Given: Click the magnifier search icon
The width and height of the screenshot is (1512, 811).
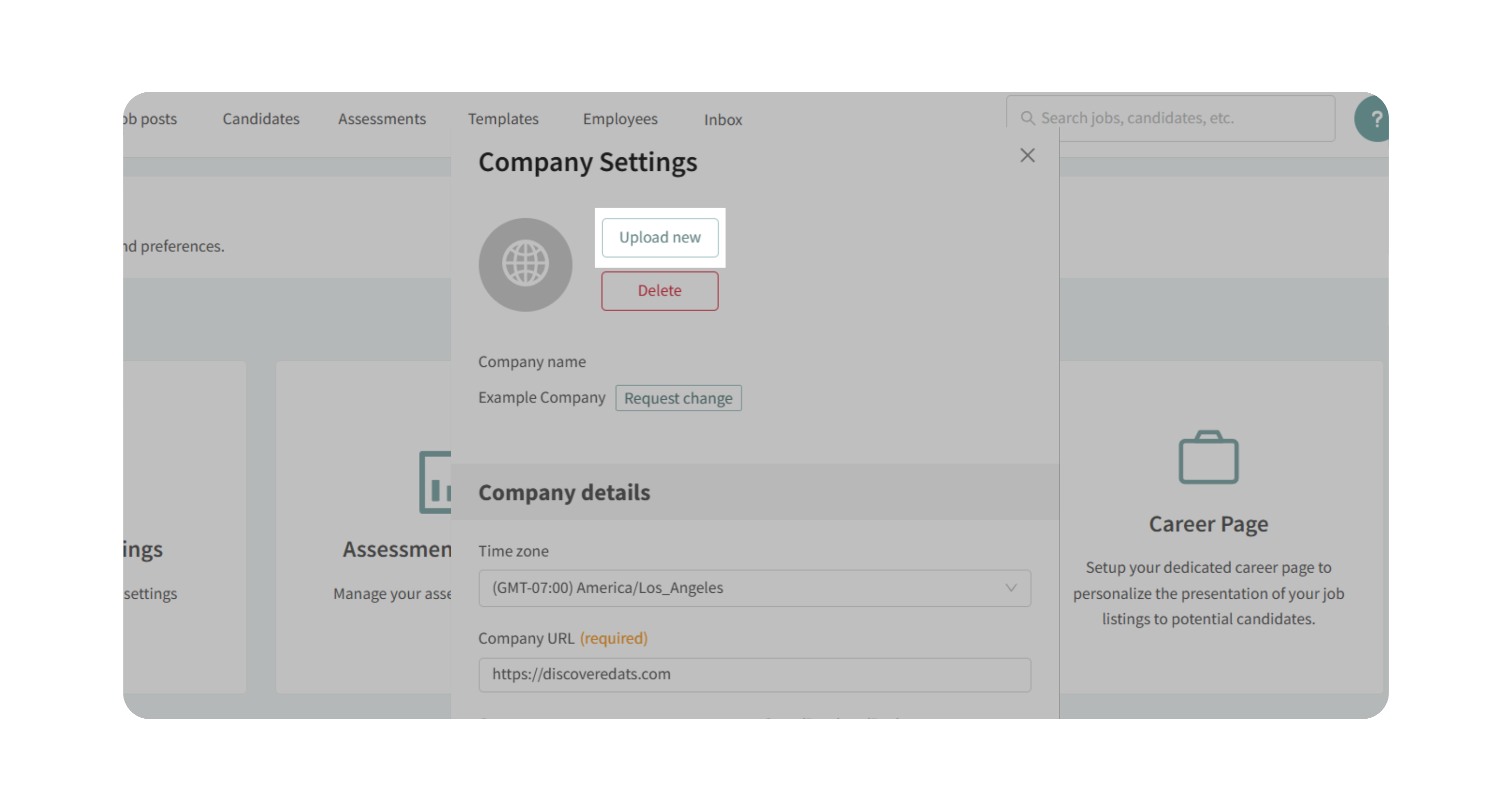Looking at the screenshot, I should click(1027, 118).
